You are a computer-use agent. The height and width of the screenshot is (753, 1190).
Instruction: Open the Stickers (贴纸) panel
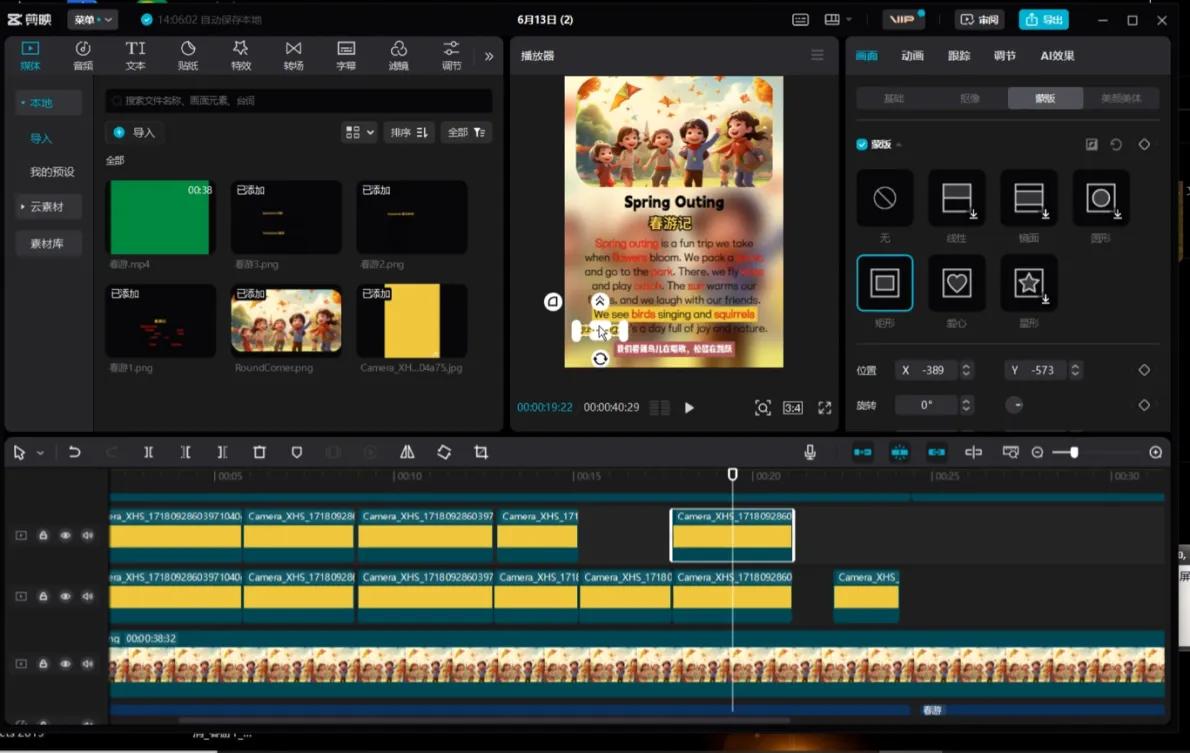(x=188, y=55)
